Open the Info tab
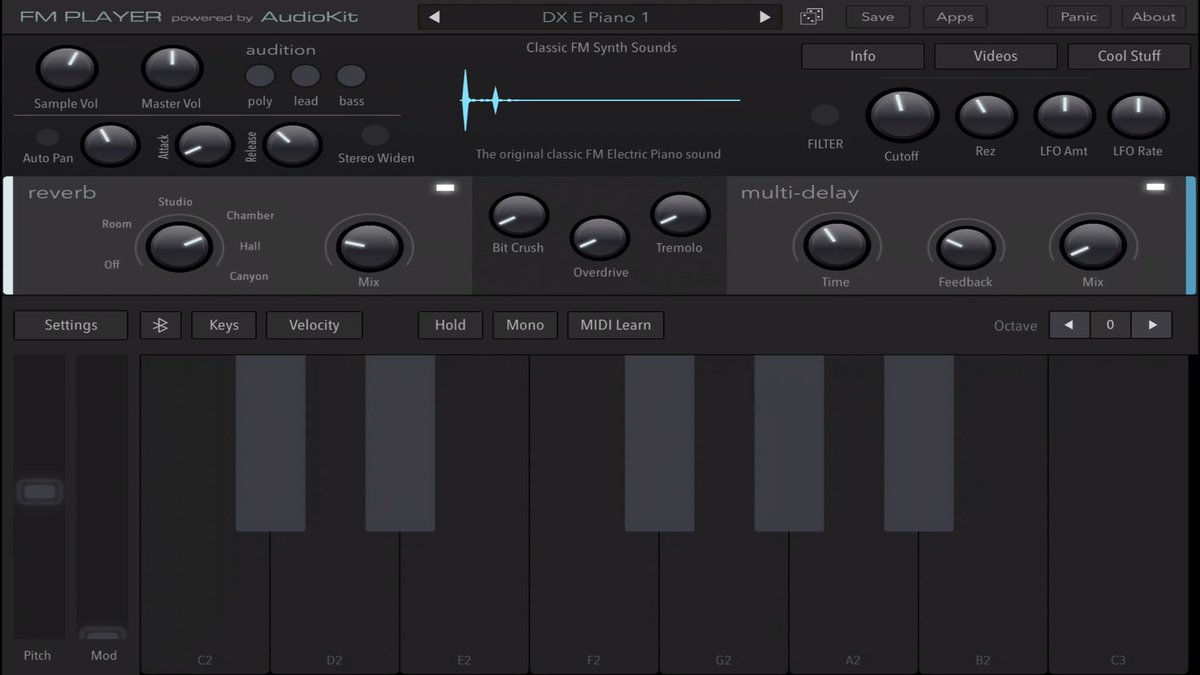 click(863, 56)
